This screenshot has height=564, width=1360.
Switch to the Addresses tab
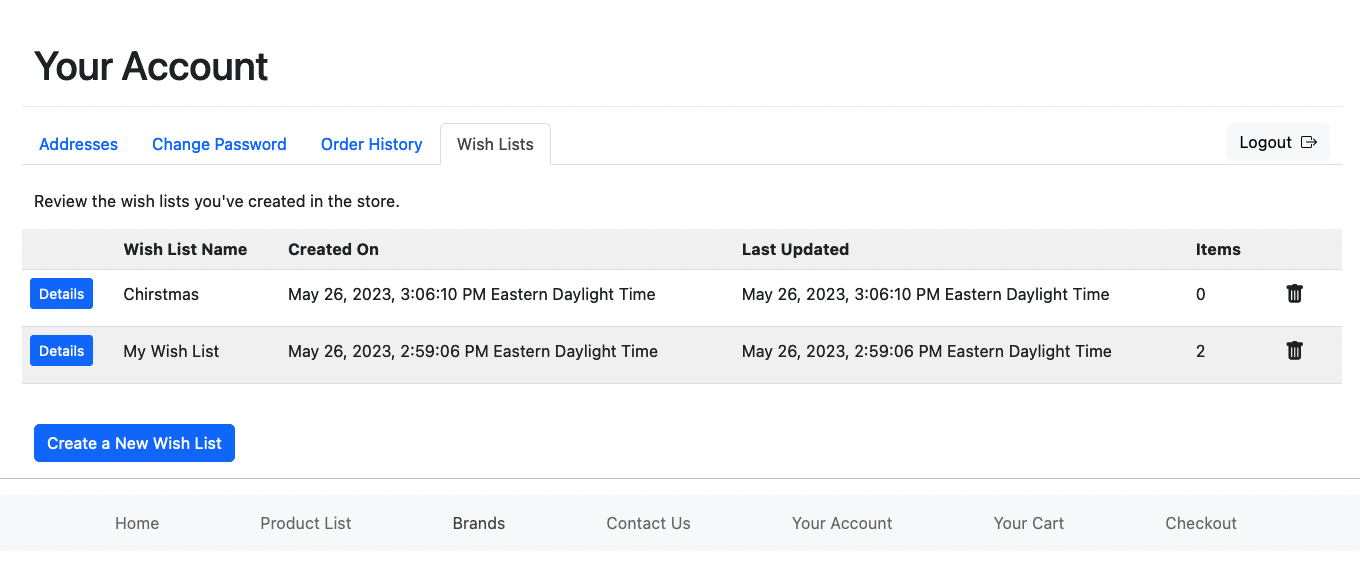point(78,144)
